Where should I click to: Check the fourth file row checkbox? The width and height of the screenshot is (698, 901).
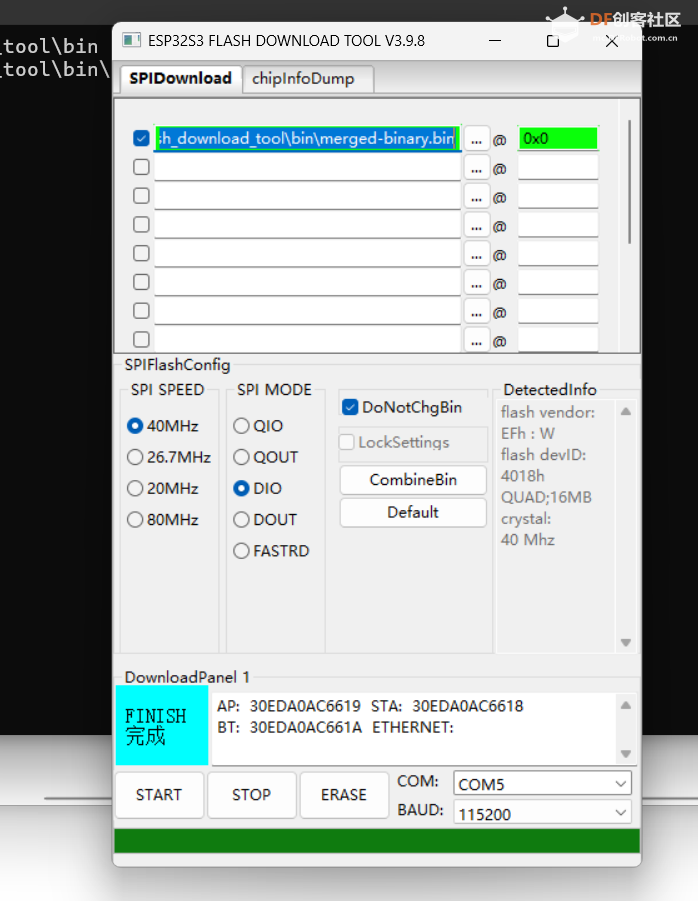tap(141, 225)
